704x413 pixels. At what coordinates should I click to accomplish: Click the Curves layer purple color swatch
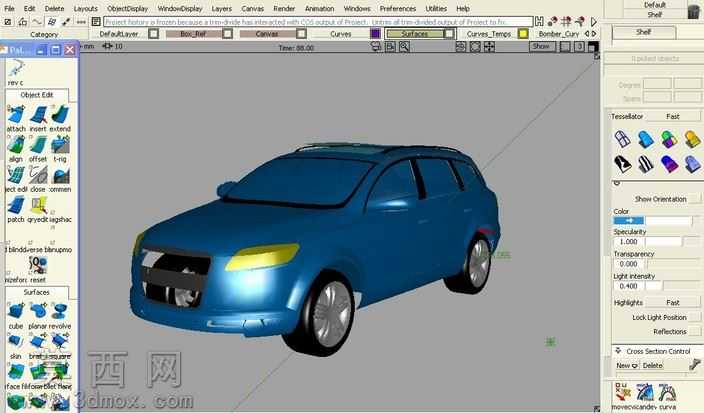point(375,34)
